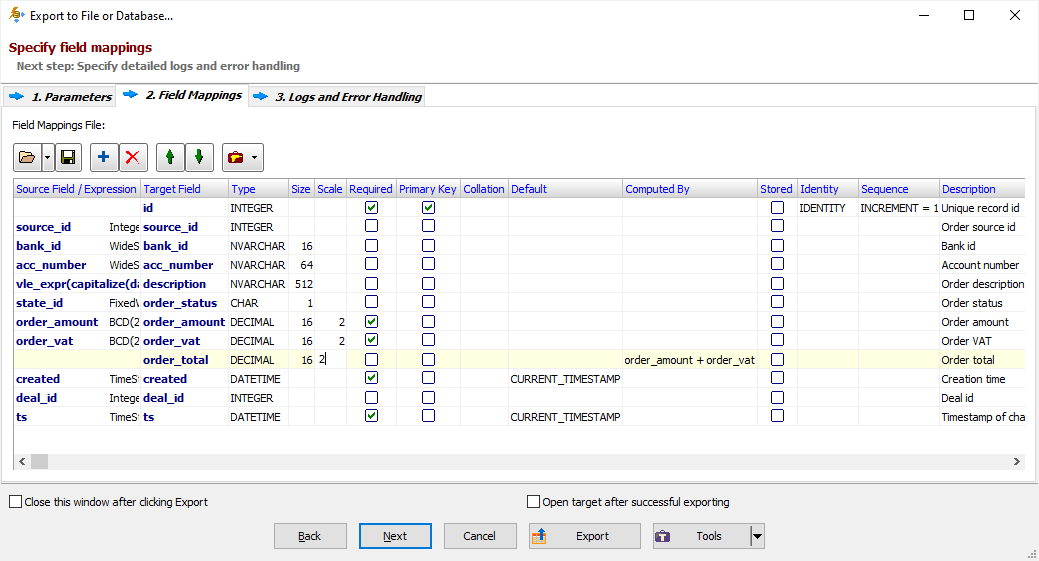Toggle Required checkbox for order_total row
1039x561 pixels.
(x=372, y=360)
